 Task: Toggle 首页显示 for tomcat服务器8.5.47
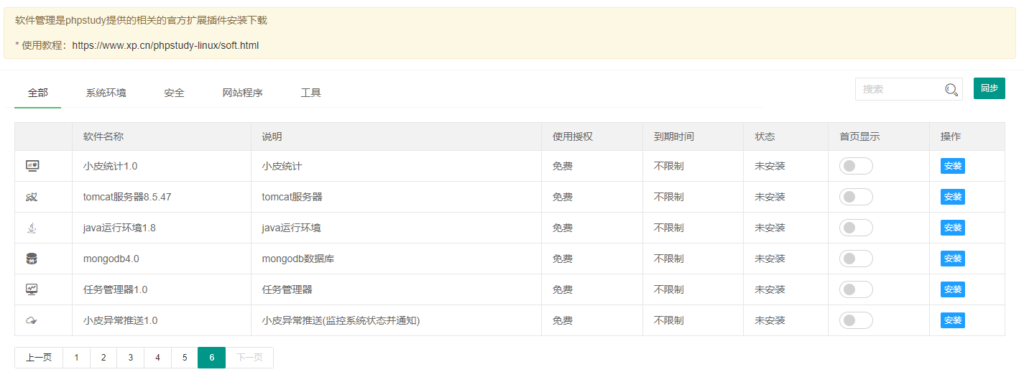(x=856, y=197)
